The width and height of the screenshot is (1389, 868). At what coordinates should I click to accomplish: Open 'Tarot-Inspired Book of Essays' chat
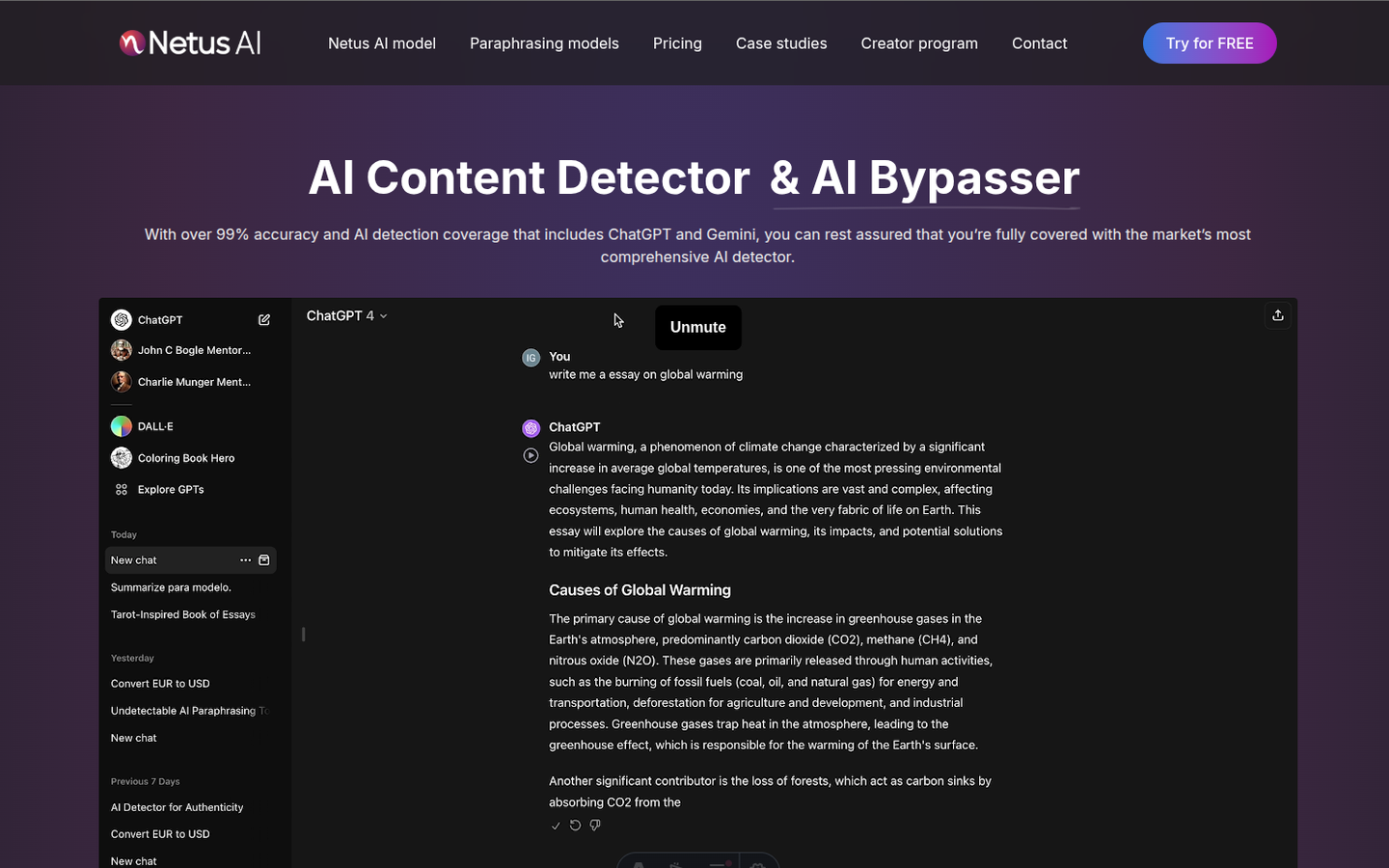[183, 614]
